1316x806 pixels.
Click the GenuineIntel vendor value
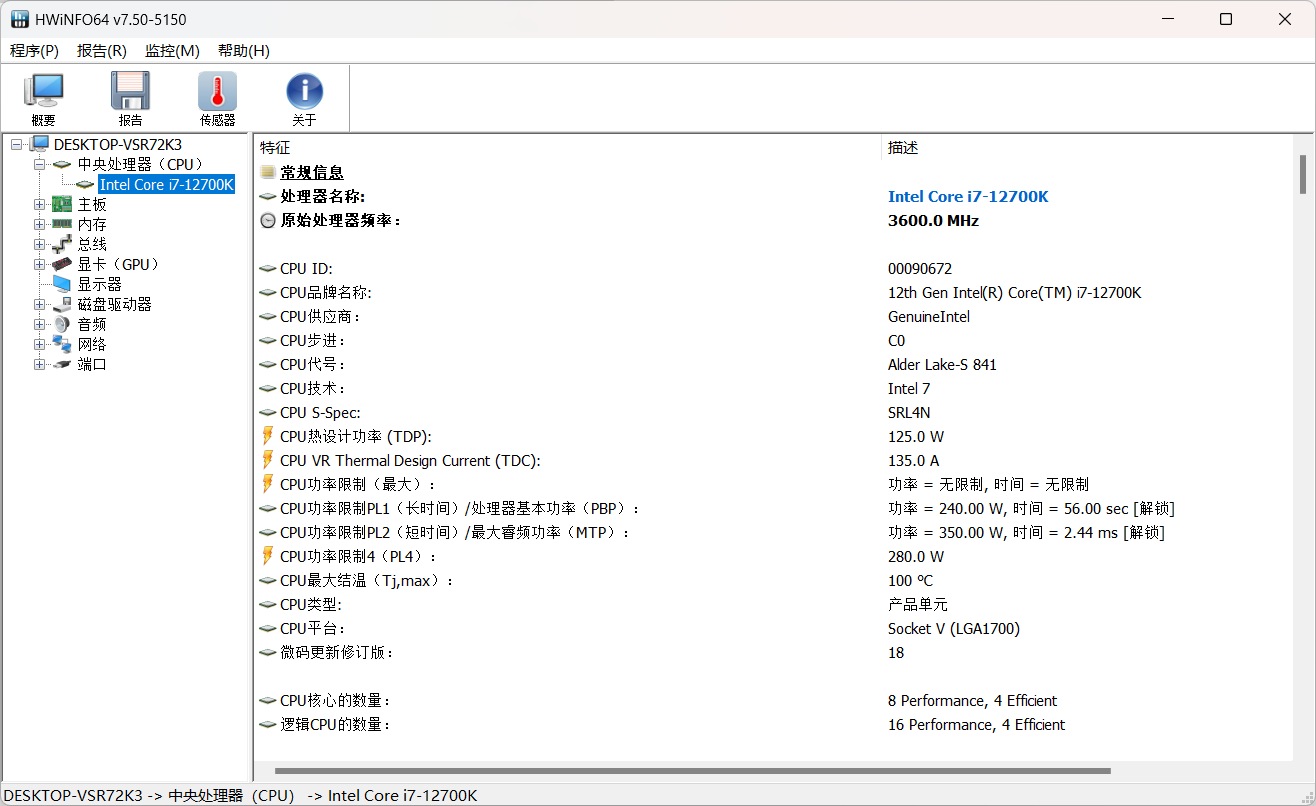(929, 317)
